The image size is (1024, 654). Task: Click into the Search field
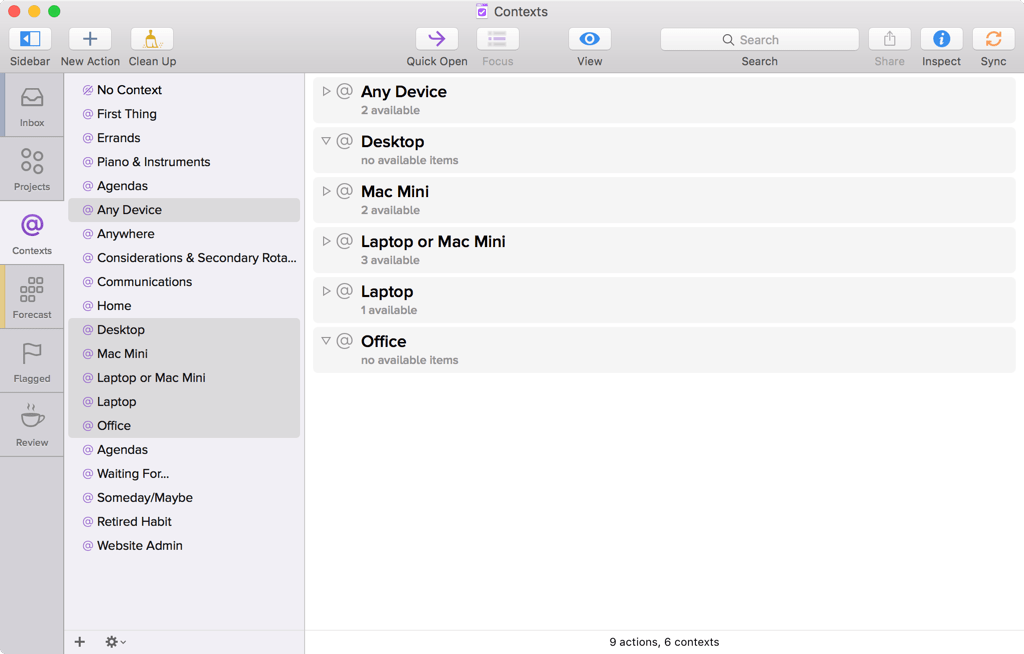(x=760, y=39)
